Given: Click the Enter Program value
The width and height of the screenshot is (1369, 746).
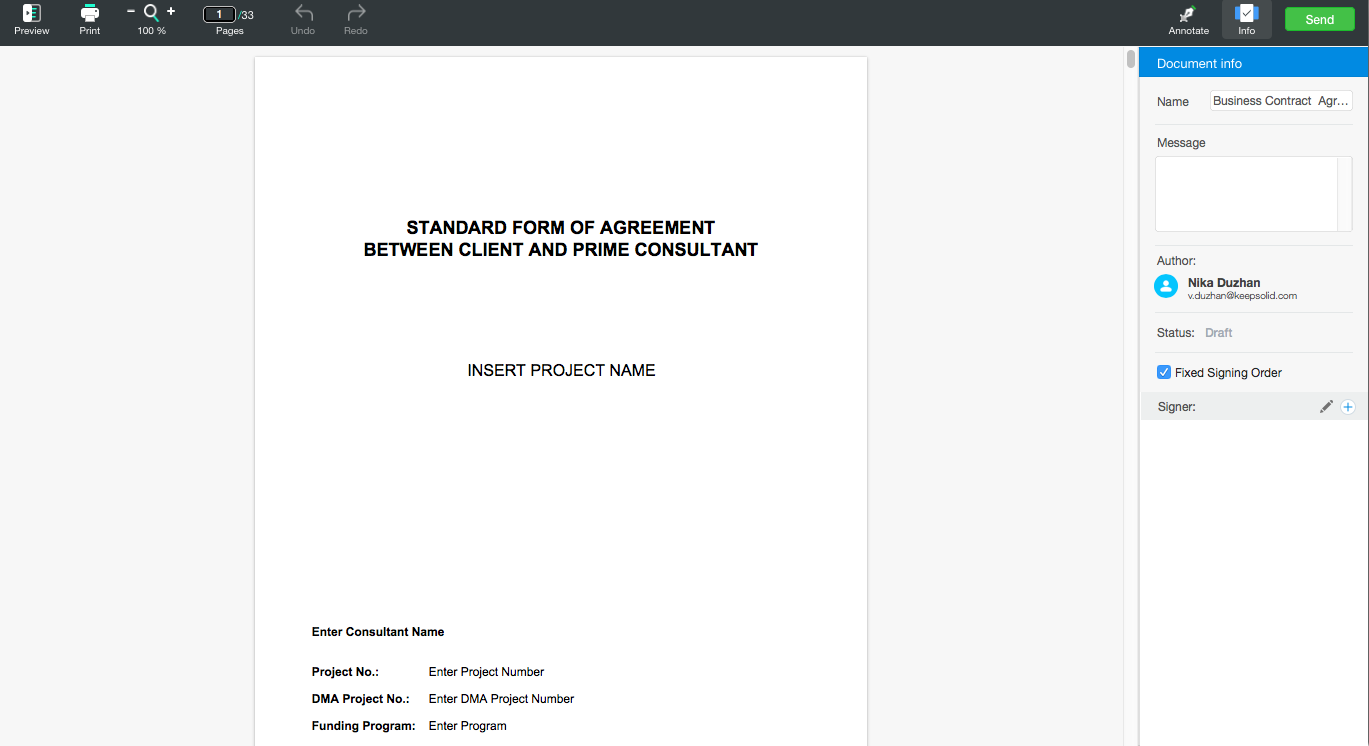Looking at the screenshot, I should tap(467, 726).
